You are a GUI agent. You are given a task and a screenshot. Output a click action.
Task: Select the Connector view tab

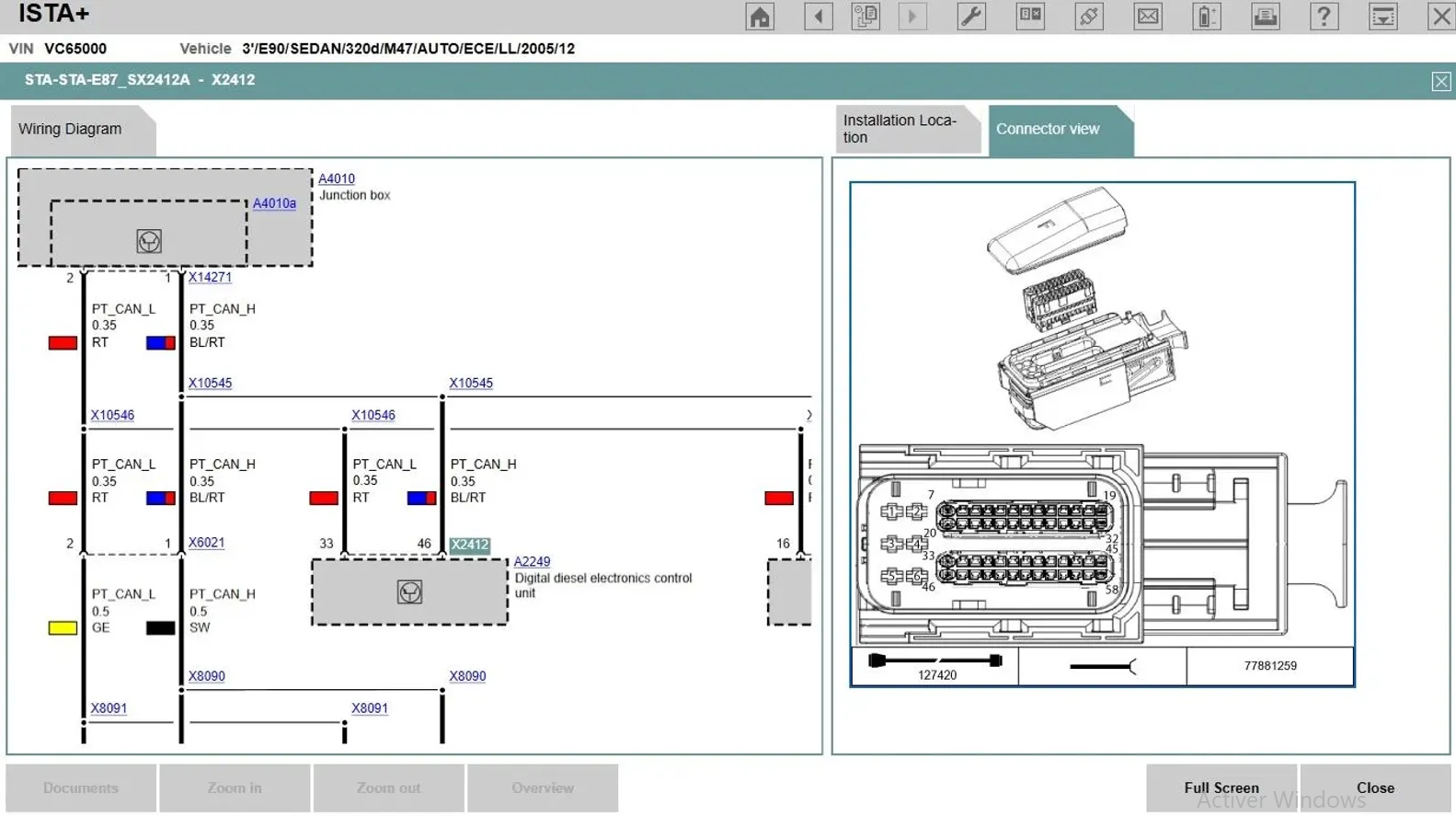pos(1060,130)
